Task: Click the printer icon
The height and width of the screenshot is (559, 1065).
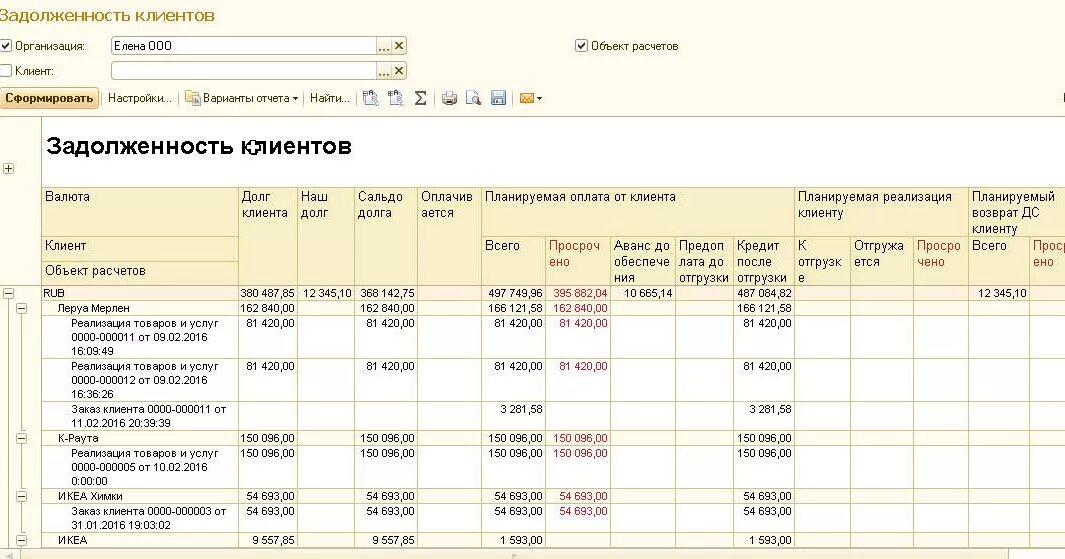Action: (449, 98)
